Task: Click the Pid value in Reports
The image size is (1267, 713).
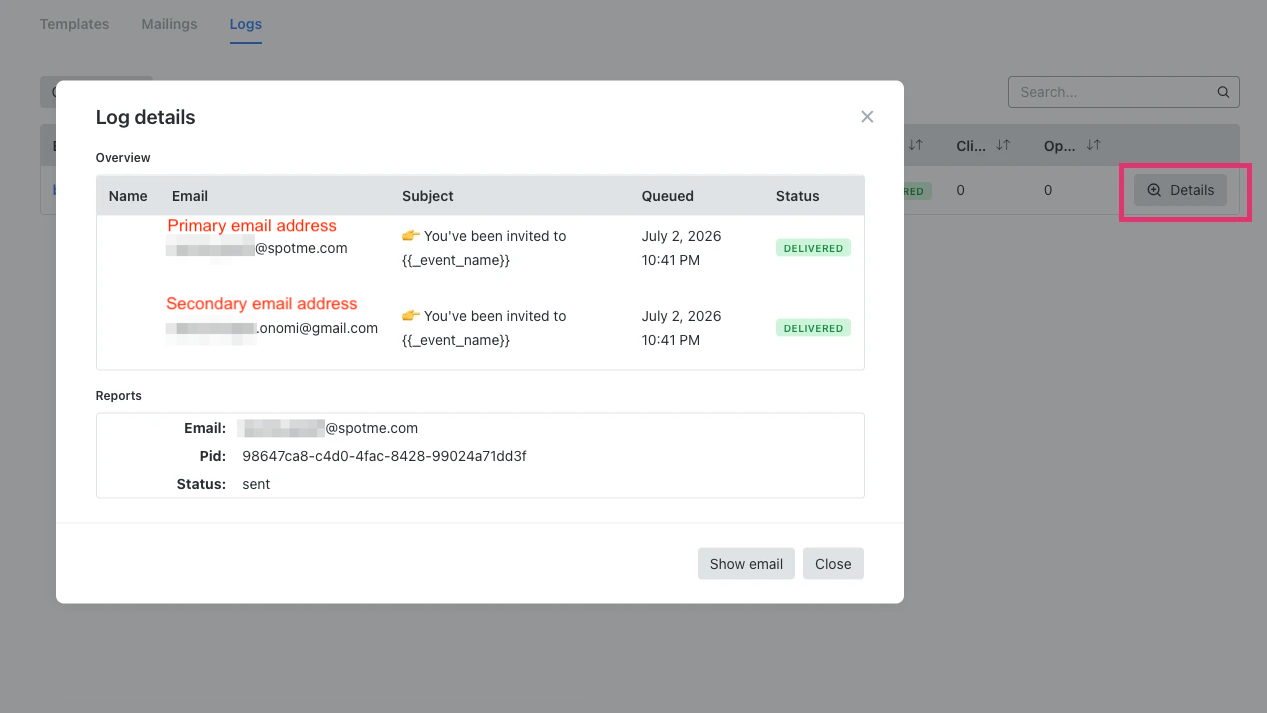Action: [x=384, y=456]
